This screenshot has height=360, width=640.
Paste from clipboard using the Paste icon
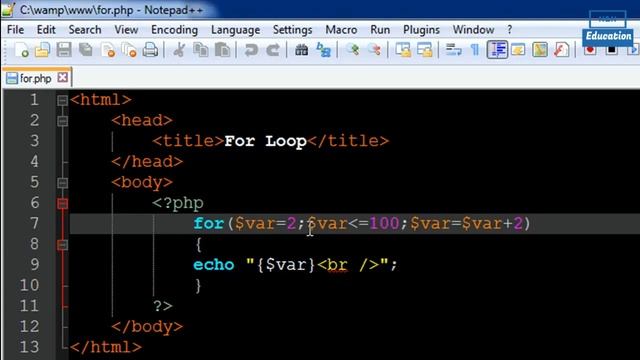222,50
